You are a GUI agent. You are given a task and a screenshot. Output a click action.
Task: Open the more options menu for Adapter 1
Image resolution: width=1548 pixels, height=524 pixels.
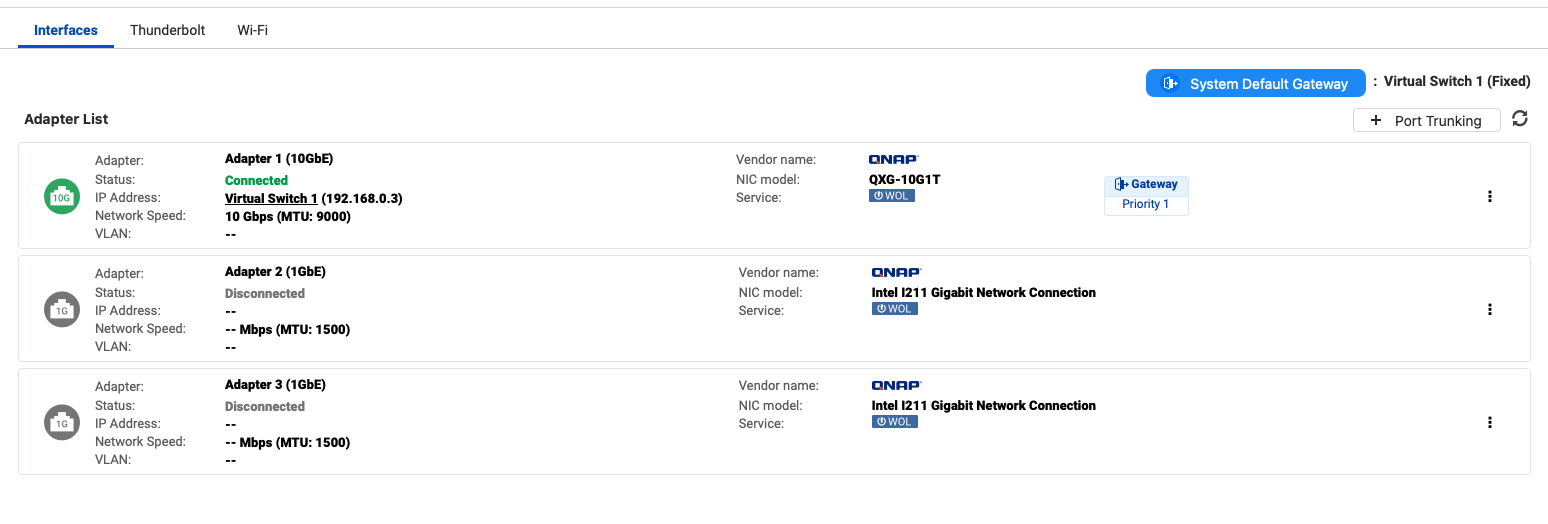coord(1490,196)
